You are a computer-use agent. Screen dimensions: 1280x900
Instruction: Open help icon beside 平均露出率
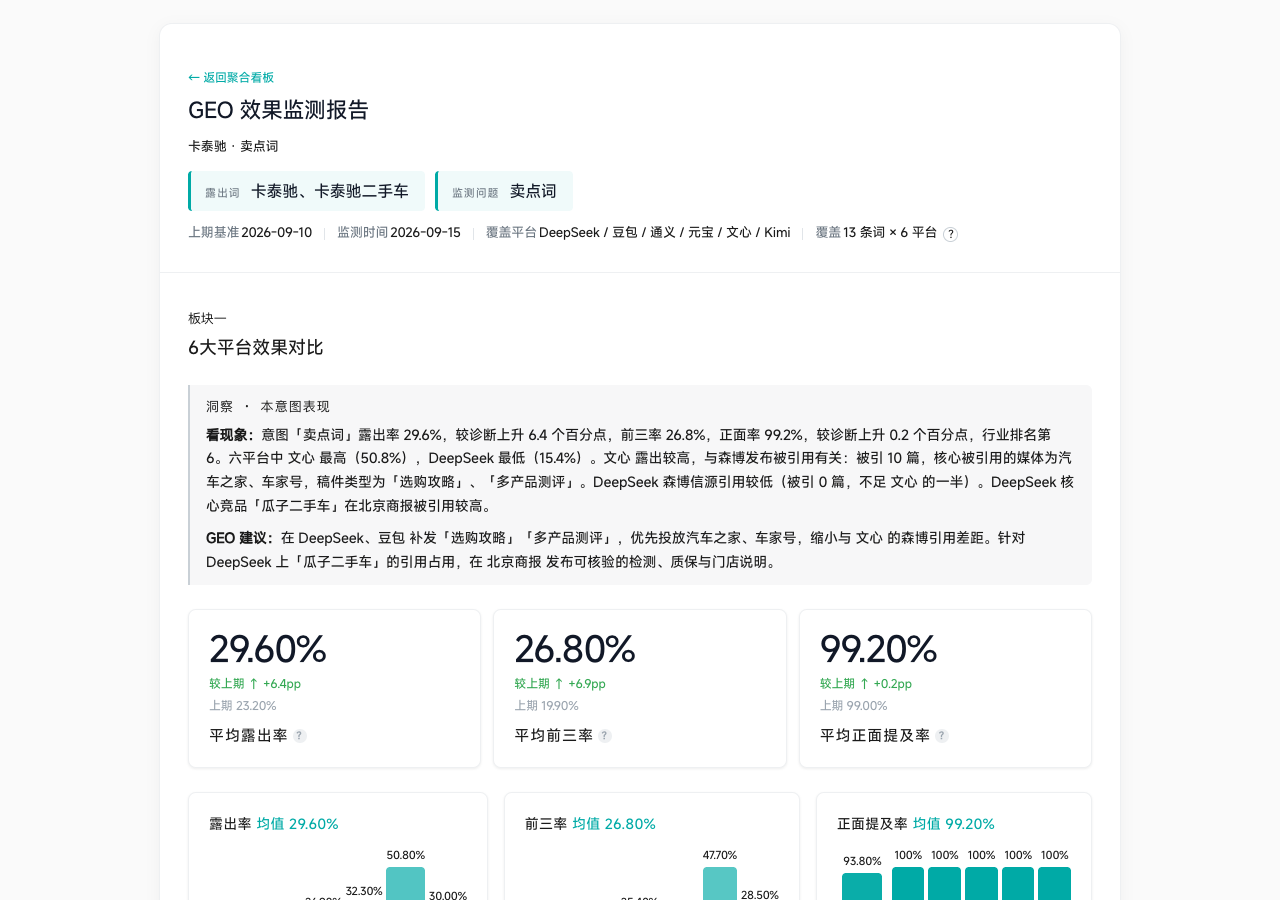(x=300, y=736)
